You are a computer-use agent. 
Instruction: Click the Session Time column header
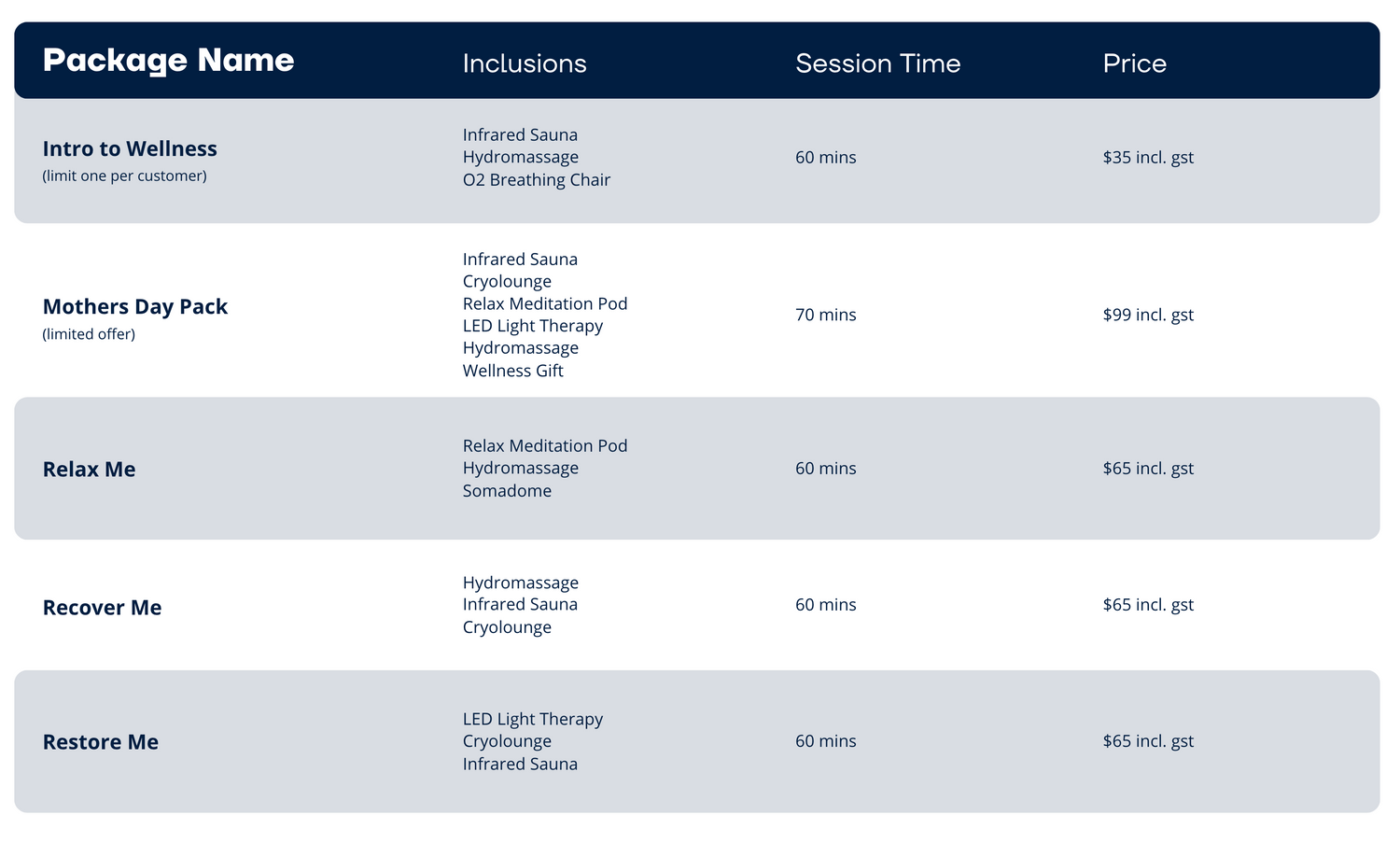coord(877,63)
